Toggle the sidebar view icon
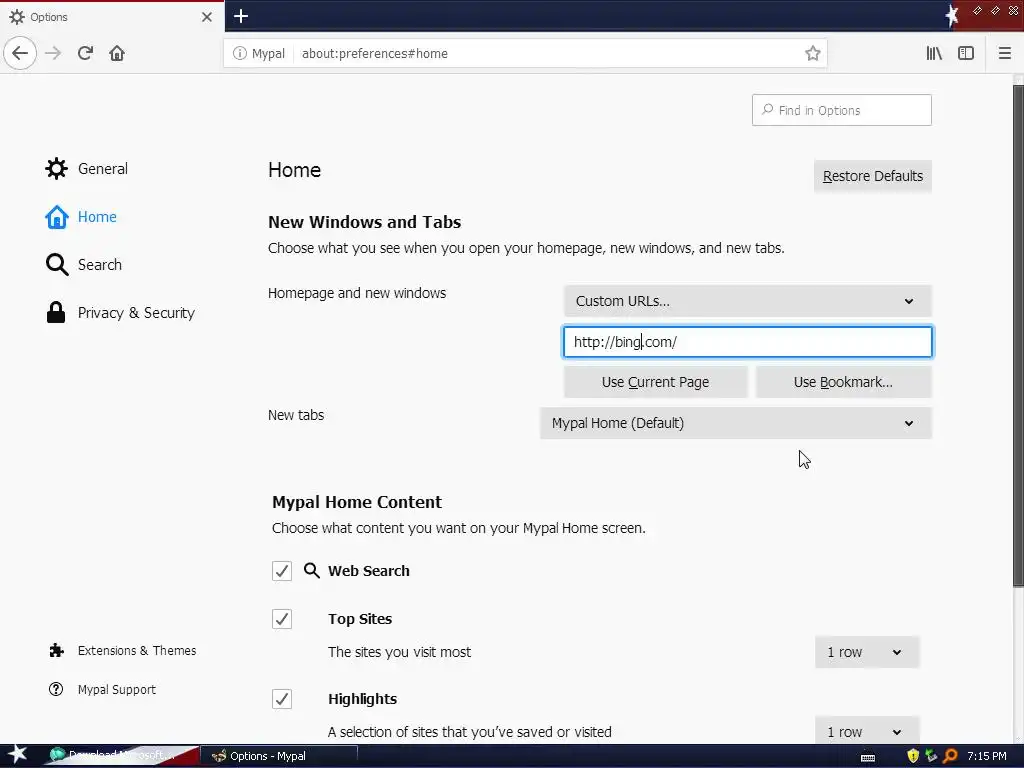 pos(966,54)
